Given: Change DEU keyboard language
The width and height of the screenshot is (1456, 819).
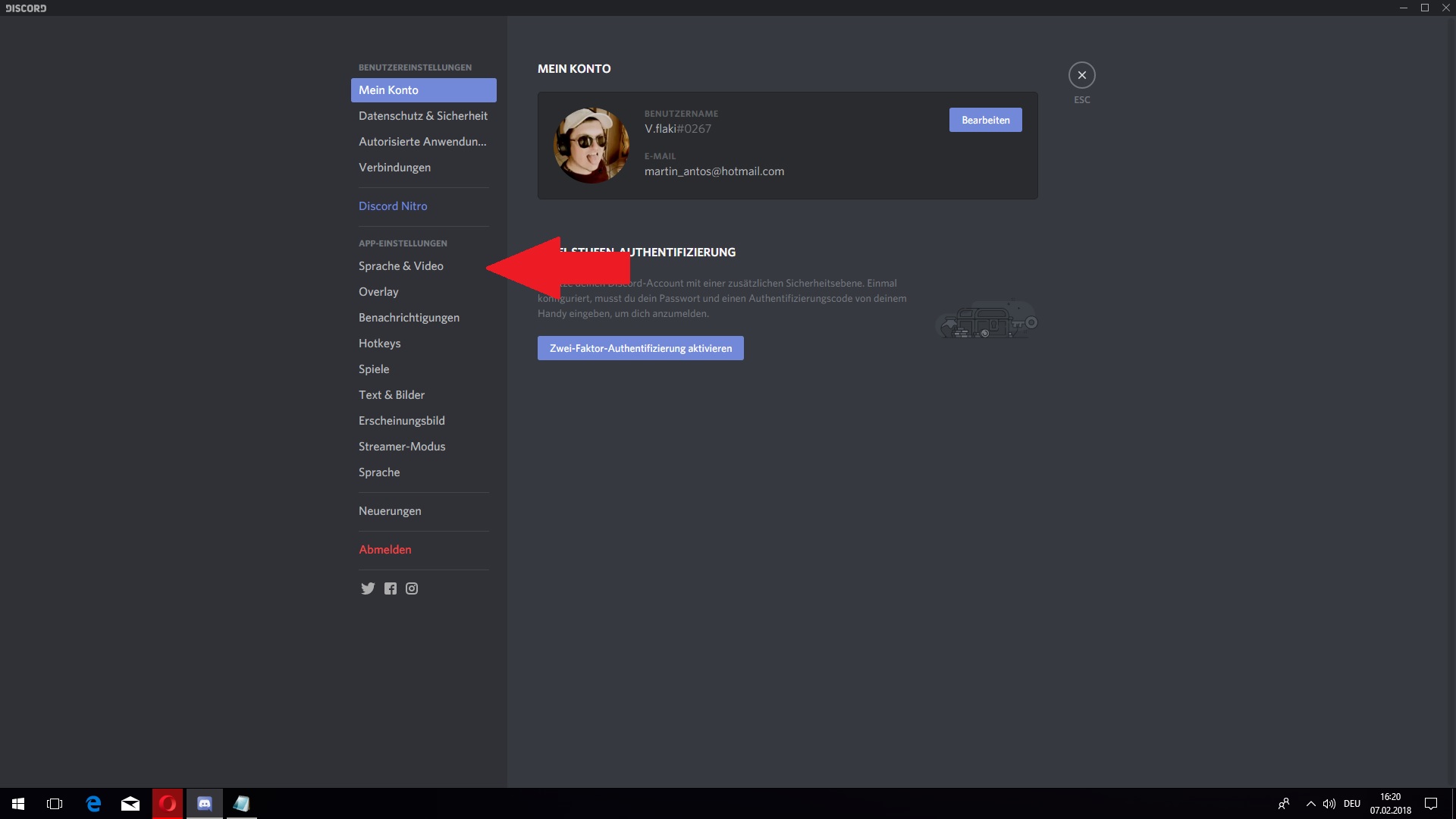Looking at the screenshot, I should [1352, 804].
